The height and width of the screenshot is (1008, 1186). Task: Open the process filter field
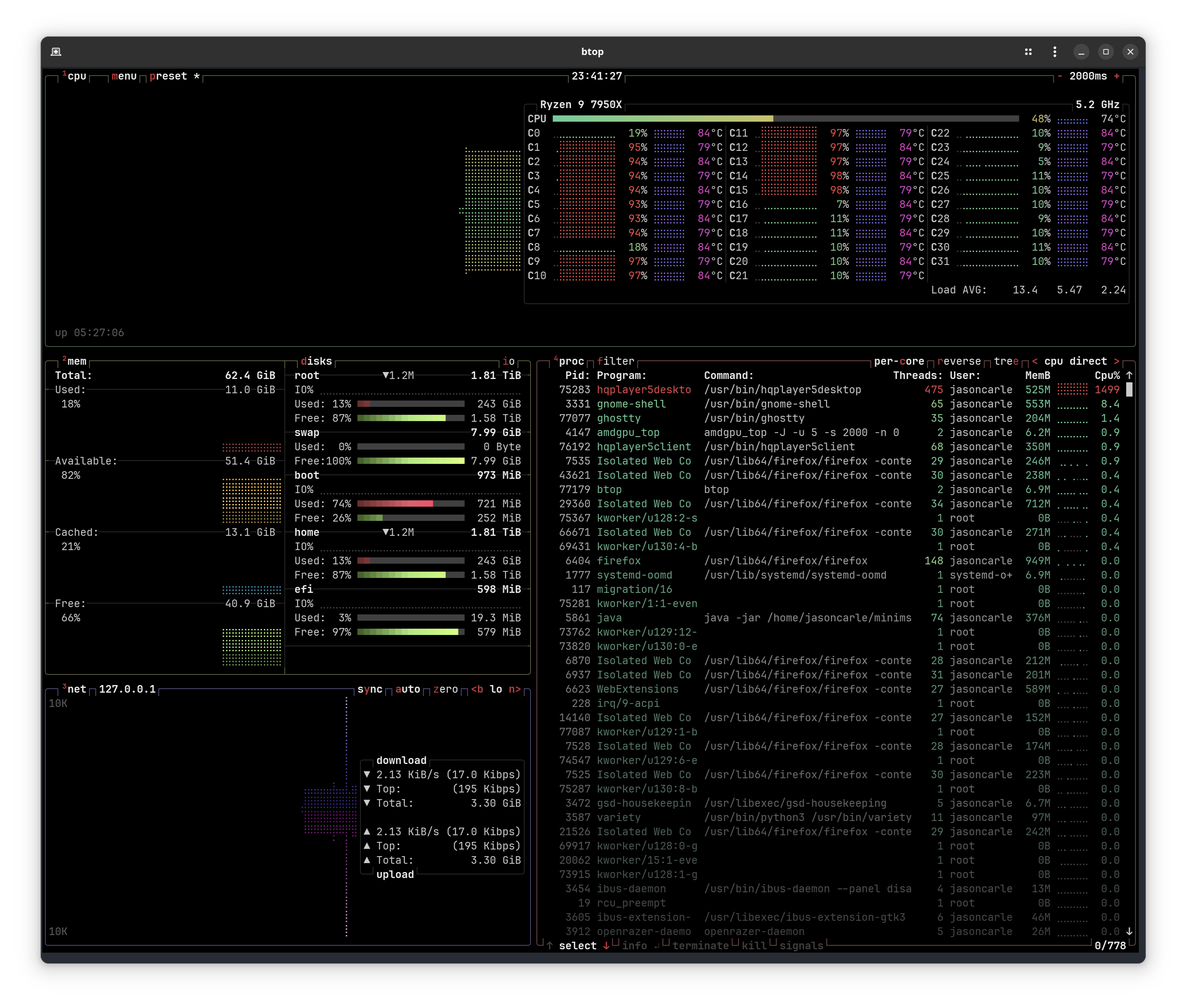tap(616, 361)
